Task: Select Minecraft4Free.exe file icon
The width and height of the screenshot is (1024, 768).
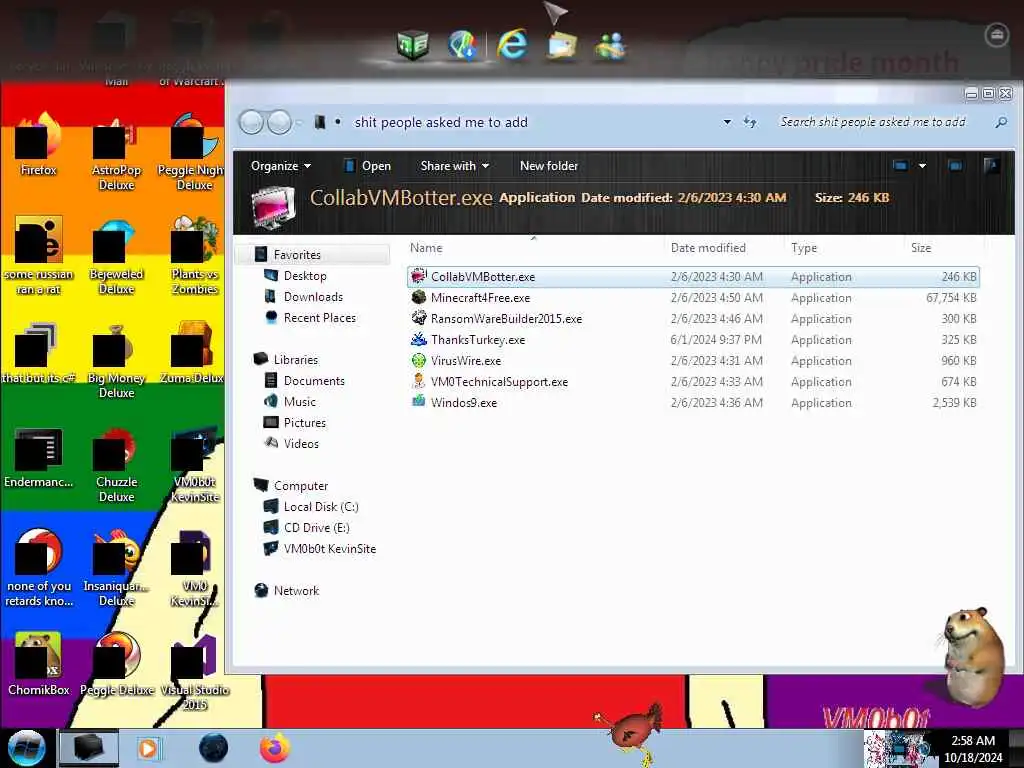Action: (x=419, y=298)
